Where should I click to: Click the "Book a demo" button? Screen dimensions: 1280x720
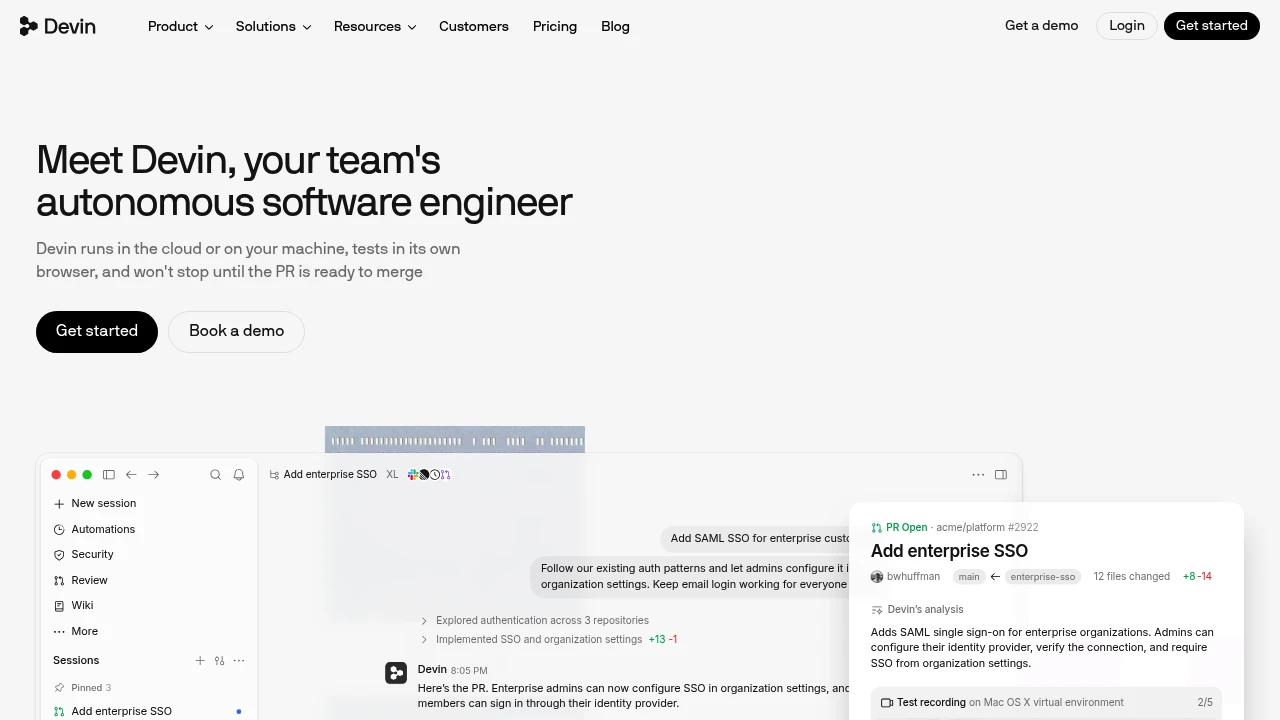coord(236,332)
